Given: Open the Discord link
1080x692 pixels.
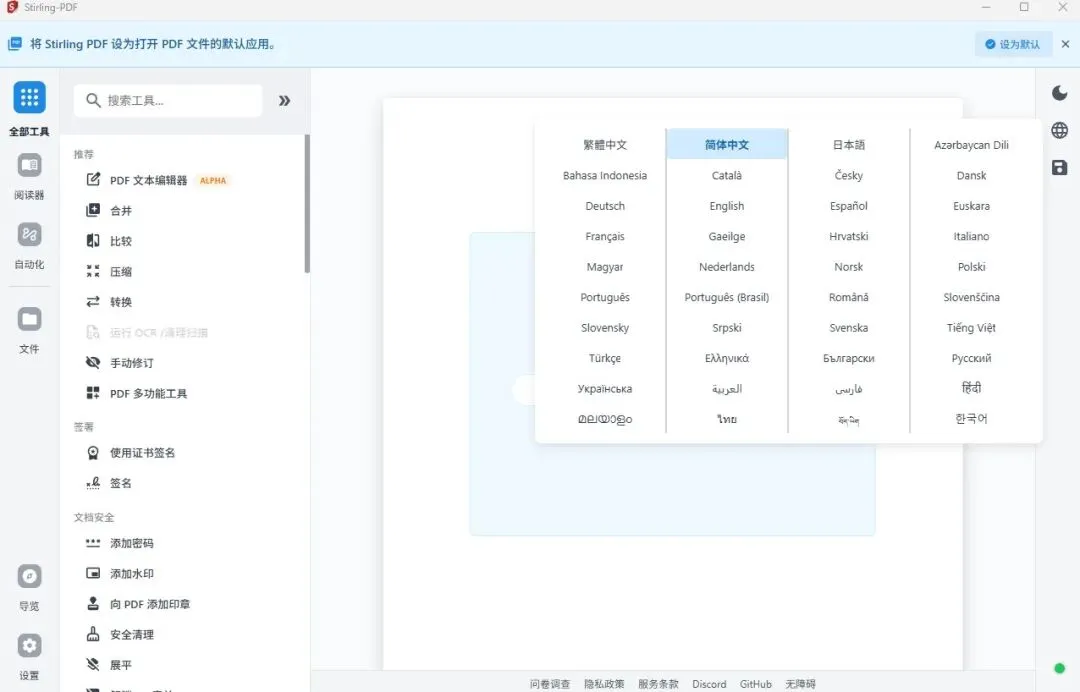Looking at the screenshot, I should 709,684.
